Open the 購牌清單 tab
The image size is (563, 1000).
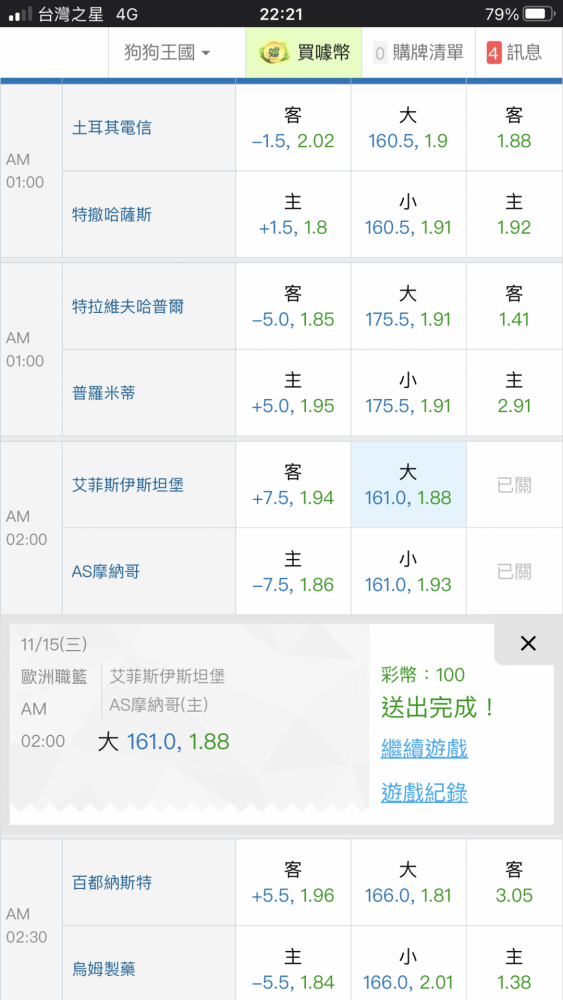[420, 53]
